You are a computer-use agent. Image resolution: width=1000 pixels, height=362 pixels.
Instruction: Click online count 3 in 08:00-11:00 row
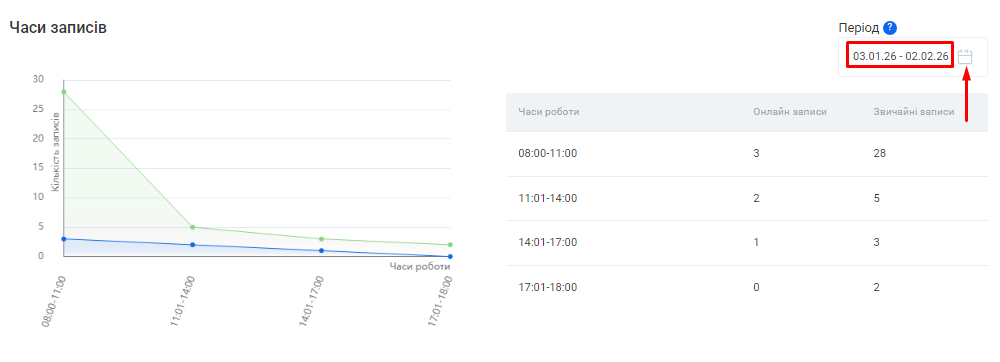click(x=756, y=154)
